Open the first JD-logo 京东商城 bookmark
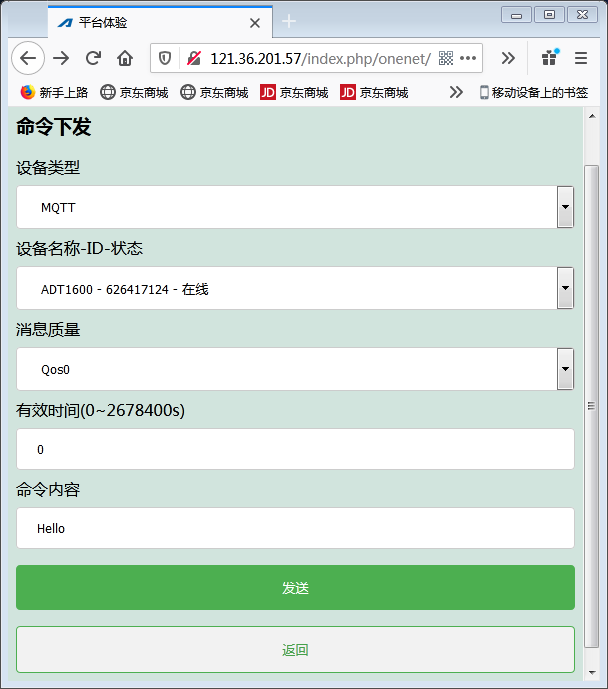This screenshot has width=608, height=689. [294, 92]
